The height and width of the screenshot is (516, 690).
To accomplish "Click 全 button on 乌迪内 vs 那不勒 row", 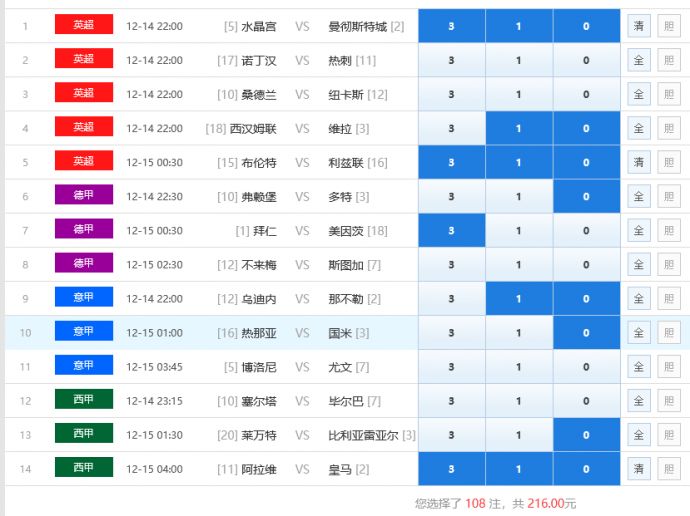I will [x=638, y=299].
